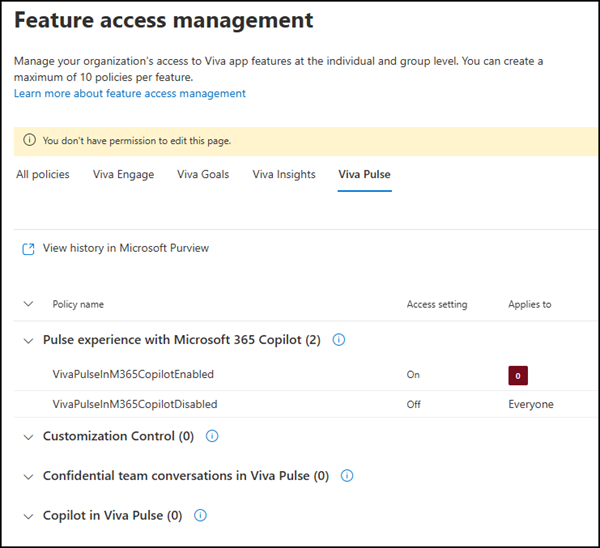
Task: Click the Policy name column header
Action: [x=78, y=304]
